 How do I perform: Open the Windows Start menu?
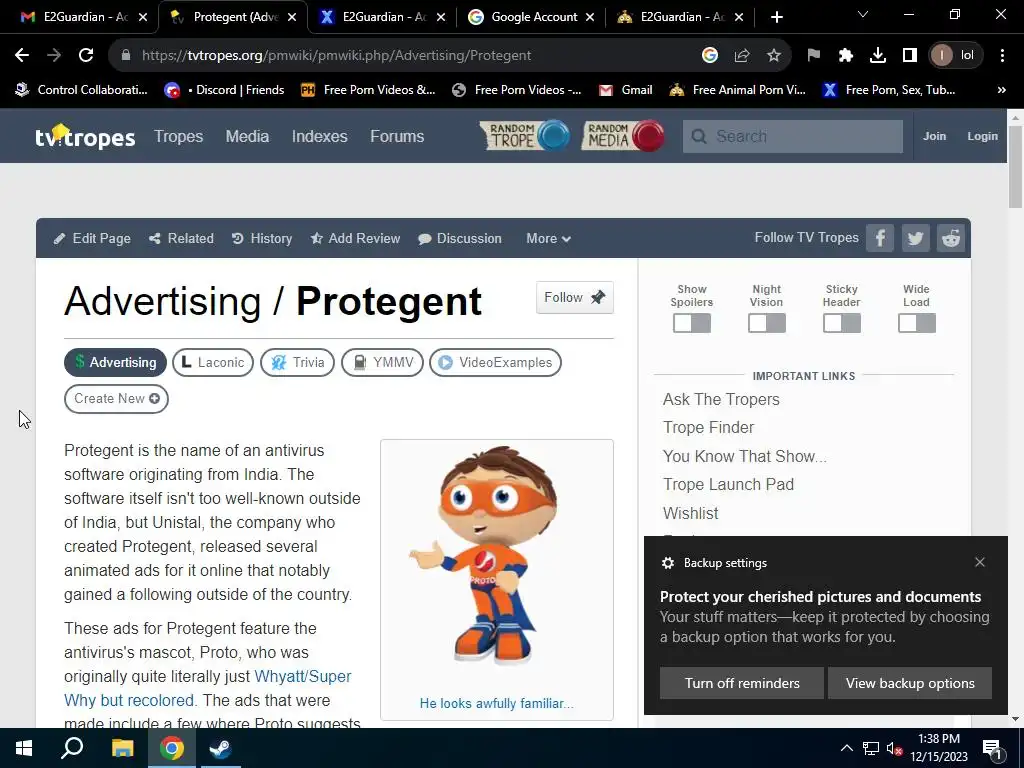24,748
